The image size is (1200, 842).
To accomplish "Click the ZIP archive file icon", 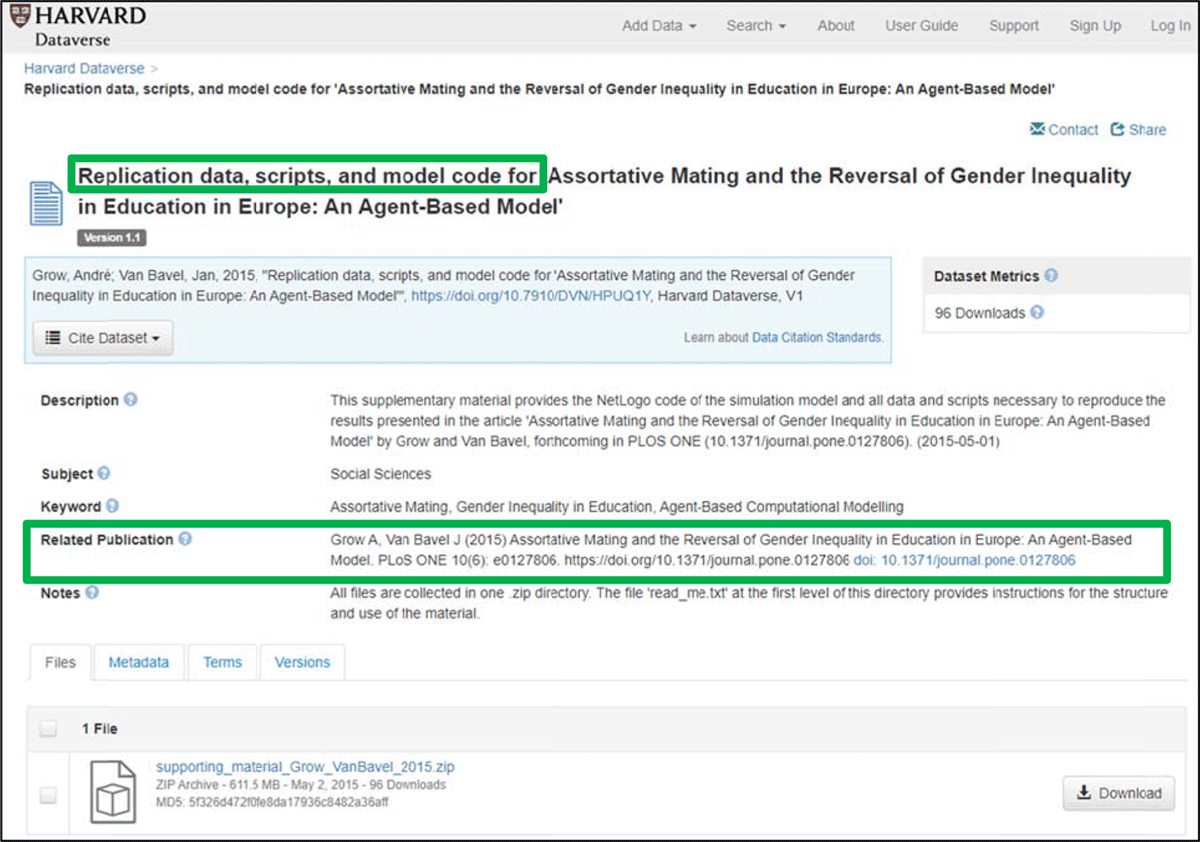I will pyautogui.click(x=112, y=791).
